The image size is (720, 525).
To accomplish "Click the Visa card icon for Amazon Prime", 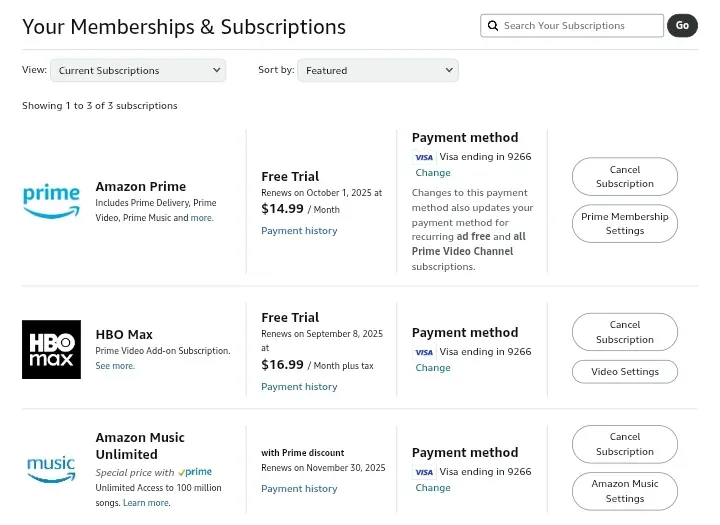I will coord(424,157).
